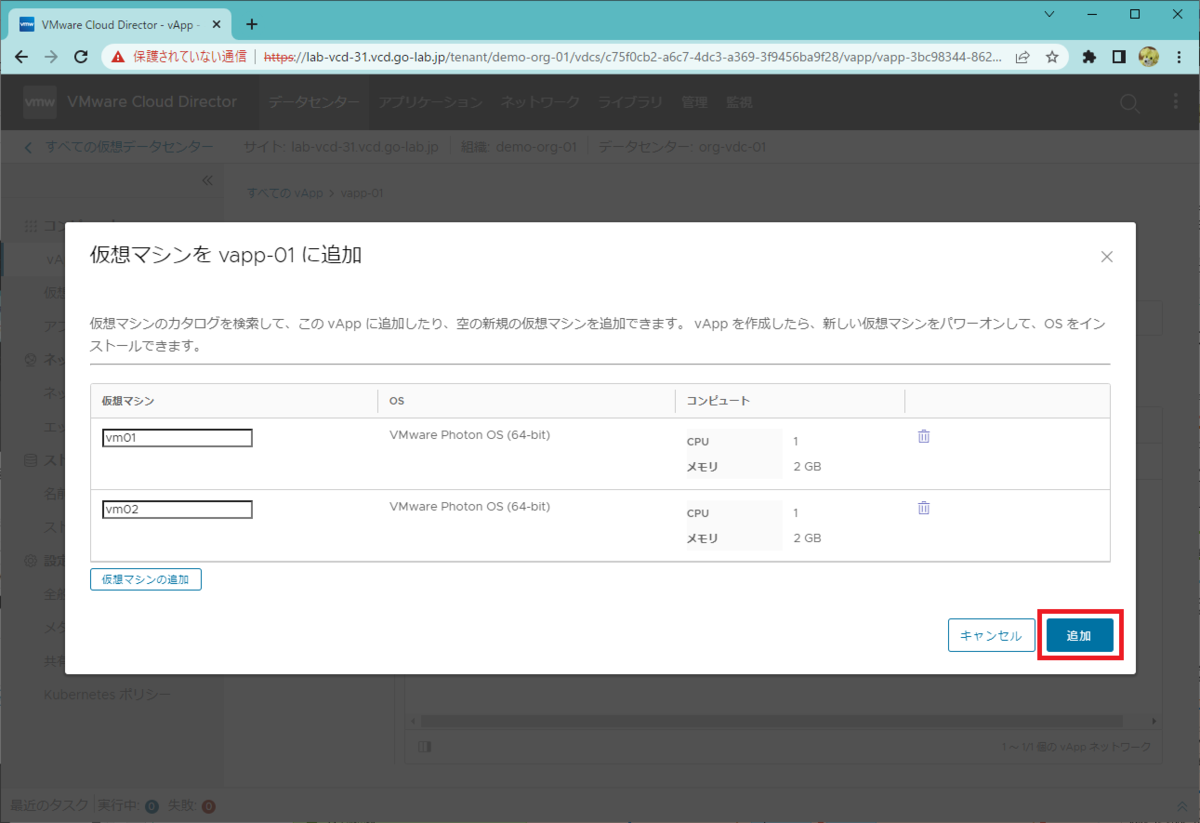The width and height of the screenshot is (1200, 823).
Task: Click the failed tasks 失敗 counter
Action: point(191,806)
